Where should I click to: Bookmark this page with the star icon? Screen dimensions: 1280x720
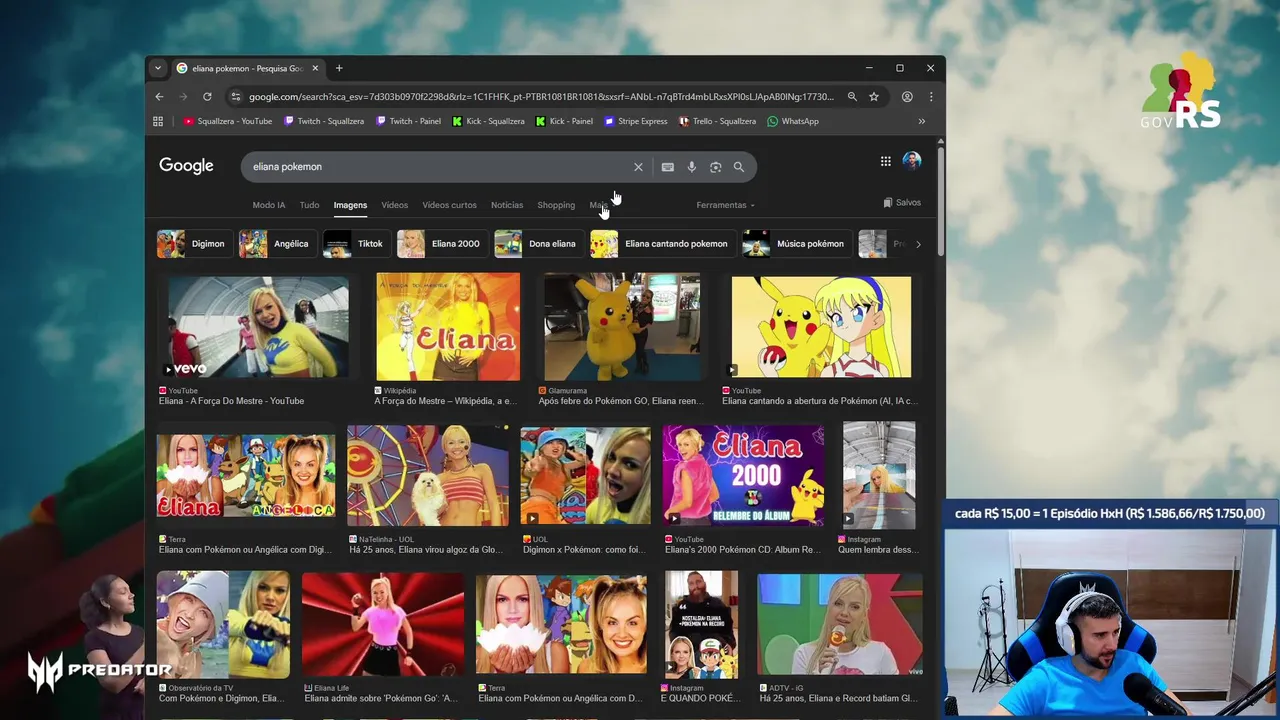[x=874, y=97]
